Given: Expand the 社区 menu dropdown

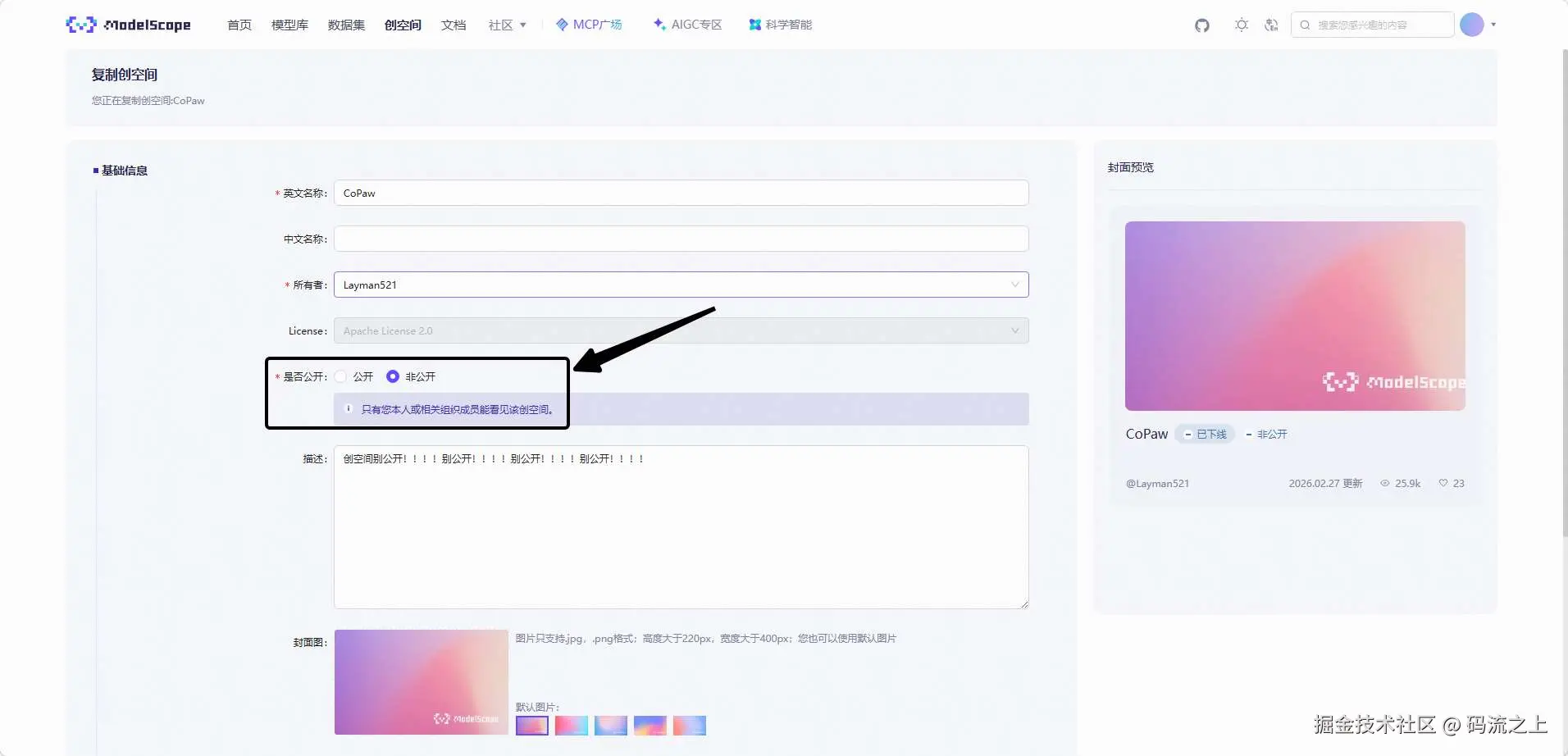Looking at the screenshot, I should click(x=508, y=25).
